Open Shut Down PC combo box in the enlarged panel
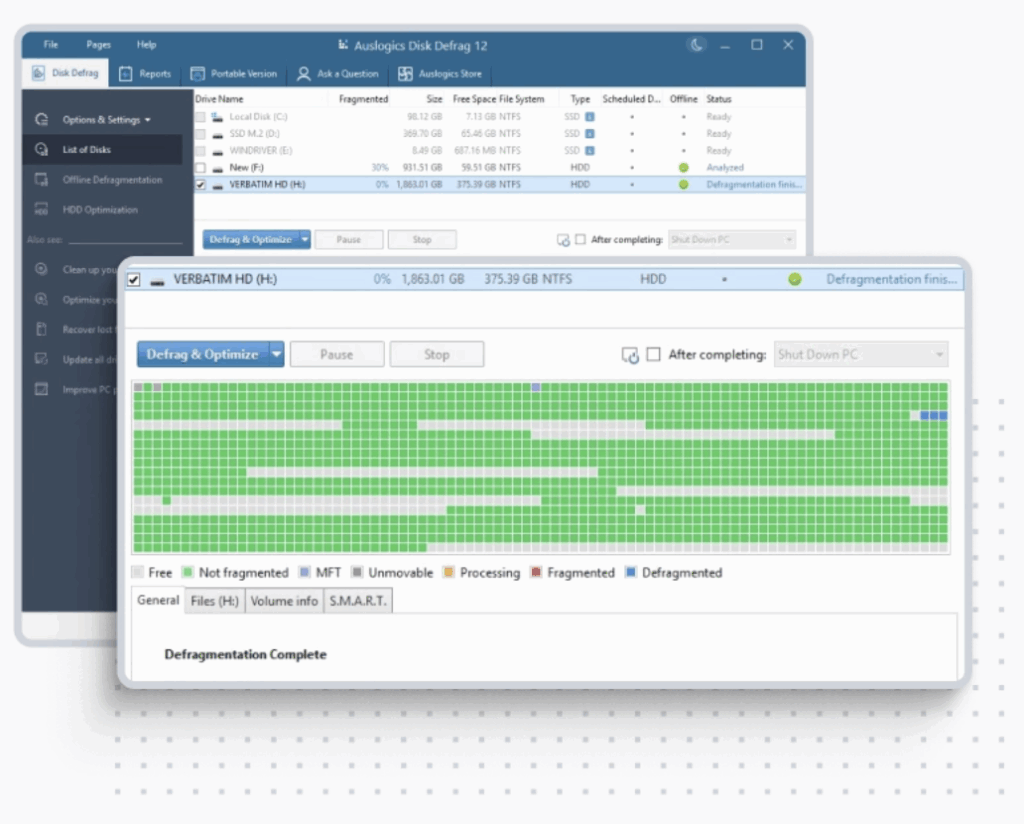 point(860,354)
